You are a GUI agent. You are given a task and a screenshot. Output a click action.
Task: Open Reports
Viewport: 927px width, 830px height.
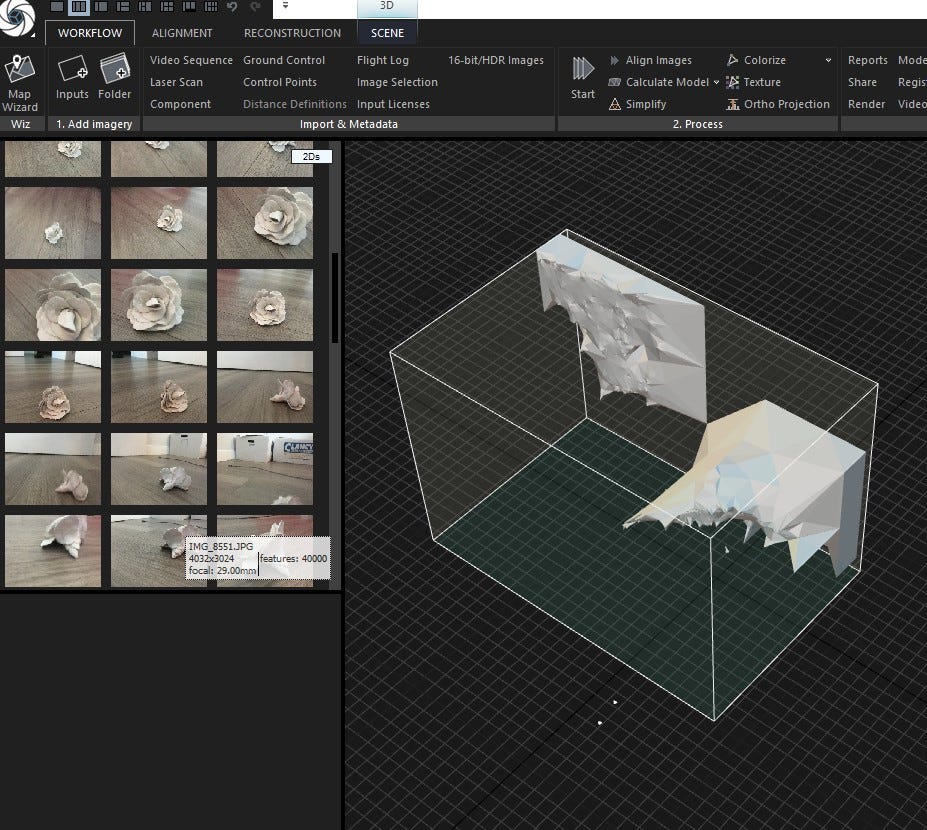pos(868,60)
